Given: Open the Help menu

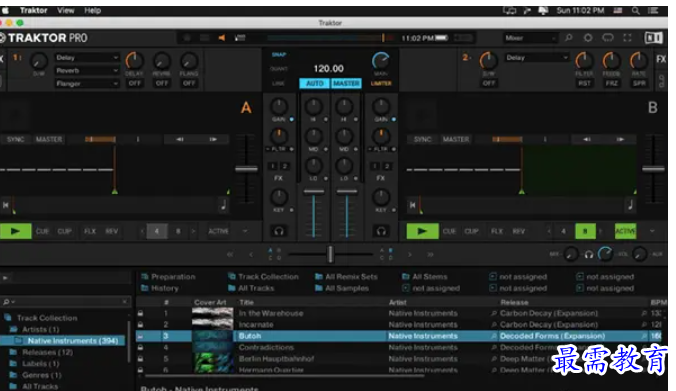Looking at the screenshot, I should pyautogui.click(x=92, y=10).
